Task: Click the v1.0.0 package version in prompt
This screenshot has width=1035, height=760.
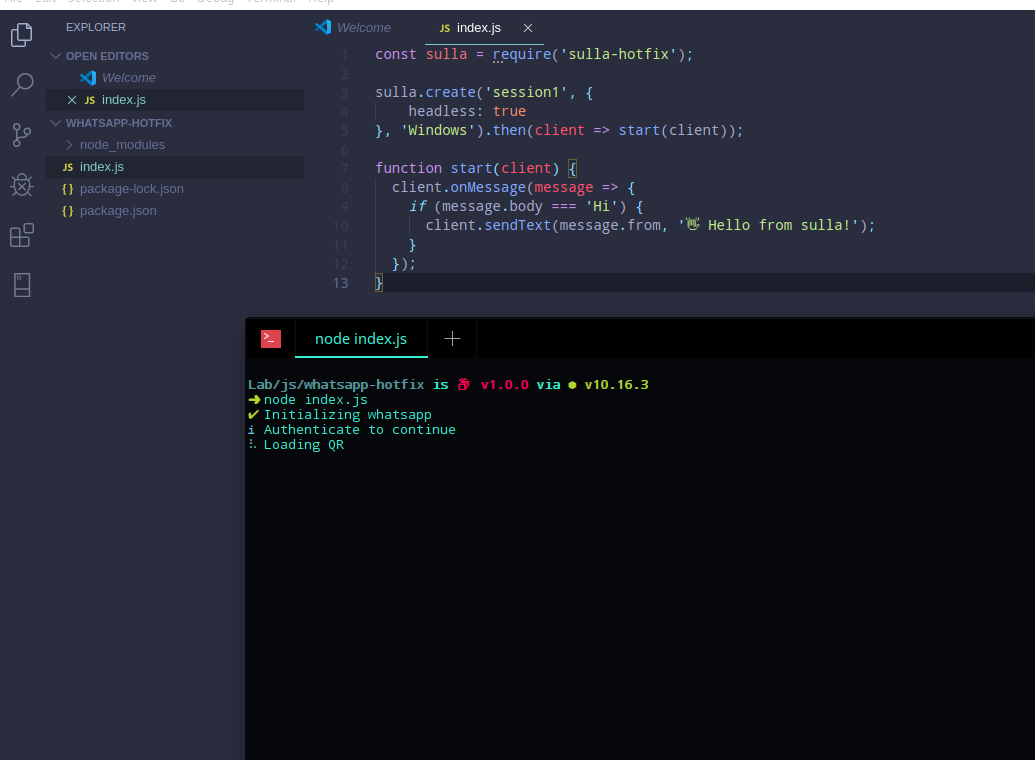Action: pyautogui.click(x=504, y=384)
